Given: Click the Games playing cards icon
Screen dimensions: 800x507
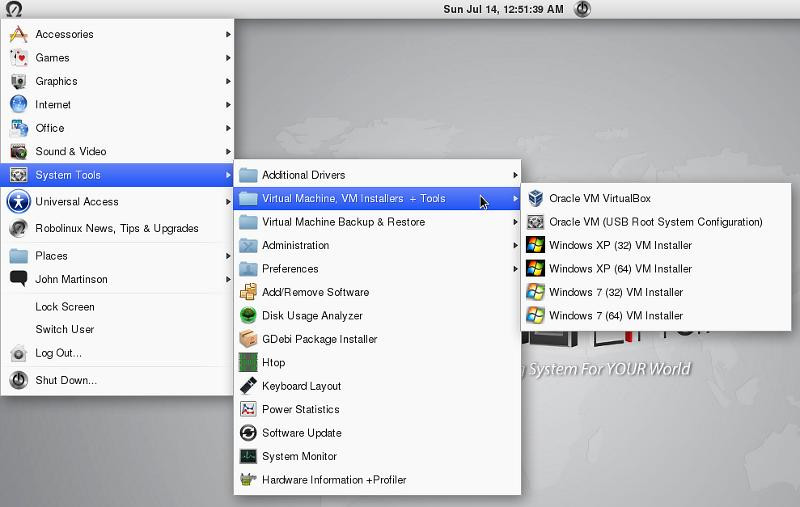Looking at the screenshot, I should (18, 58).
